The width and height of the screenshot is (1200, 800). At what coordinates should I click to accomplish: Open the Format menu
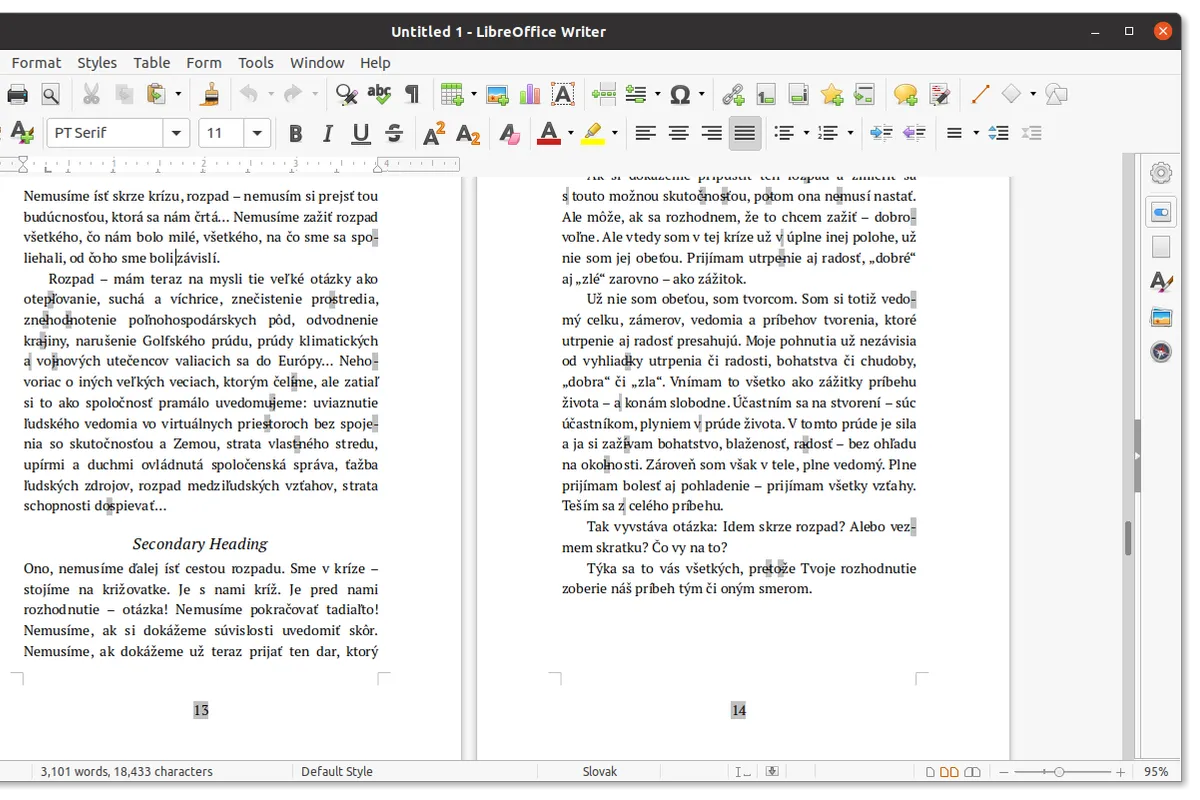click(x=37, y=62)
